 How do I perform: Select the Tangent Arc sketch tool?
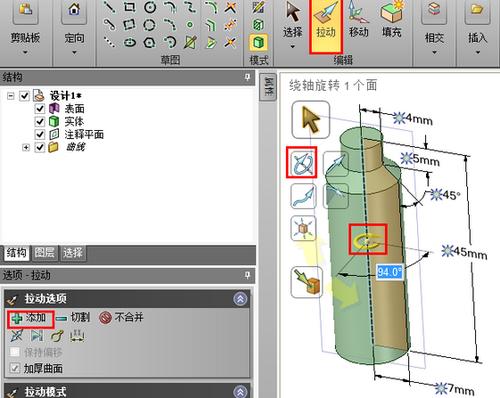click(170, 7)
